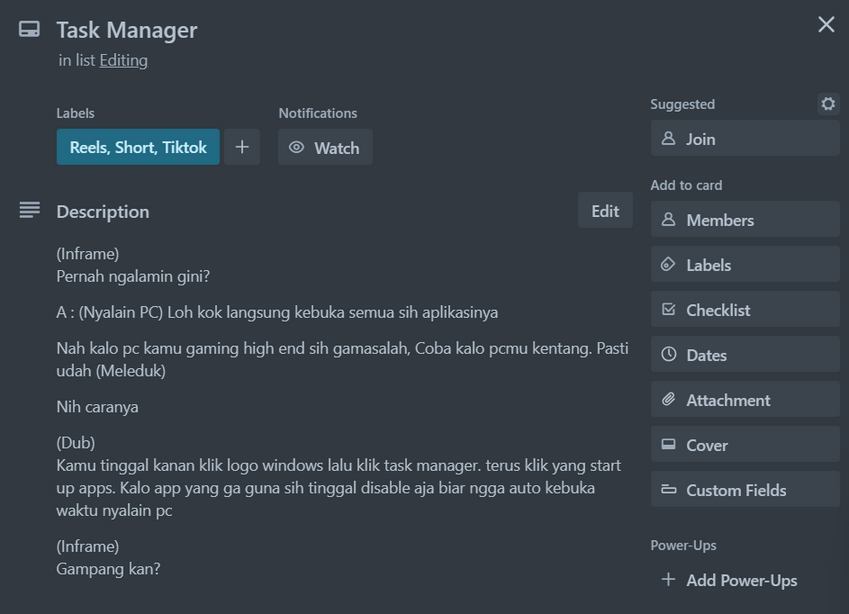Click the Task Manager card title
Image resolution: width=849 pixels, height=614 pixels.
pos(127,30)
